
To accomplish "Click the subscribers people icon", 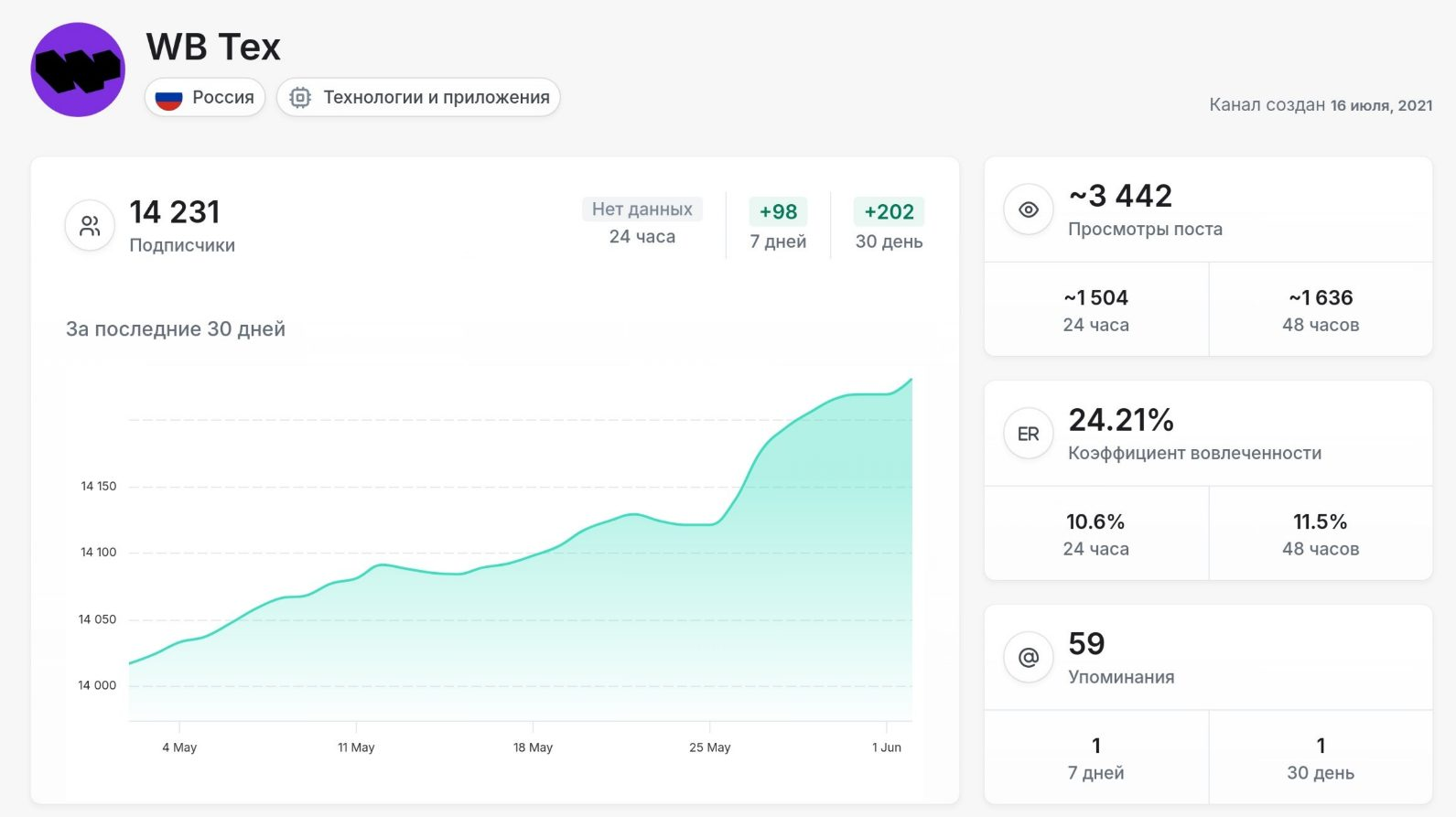I will pyautogui.click(x=90, y=226).
